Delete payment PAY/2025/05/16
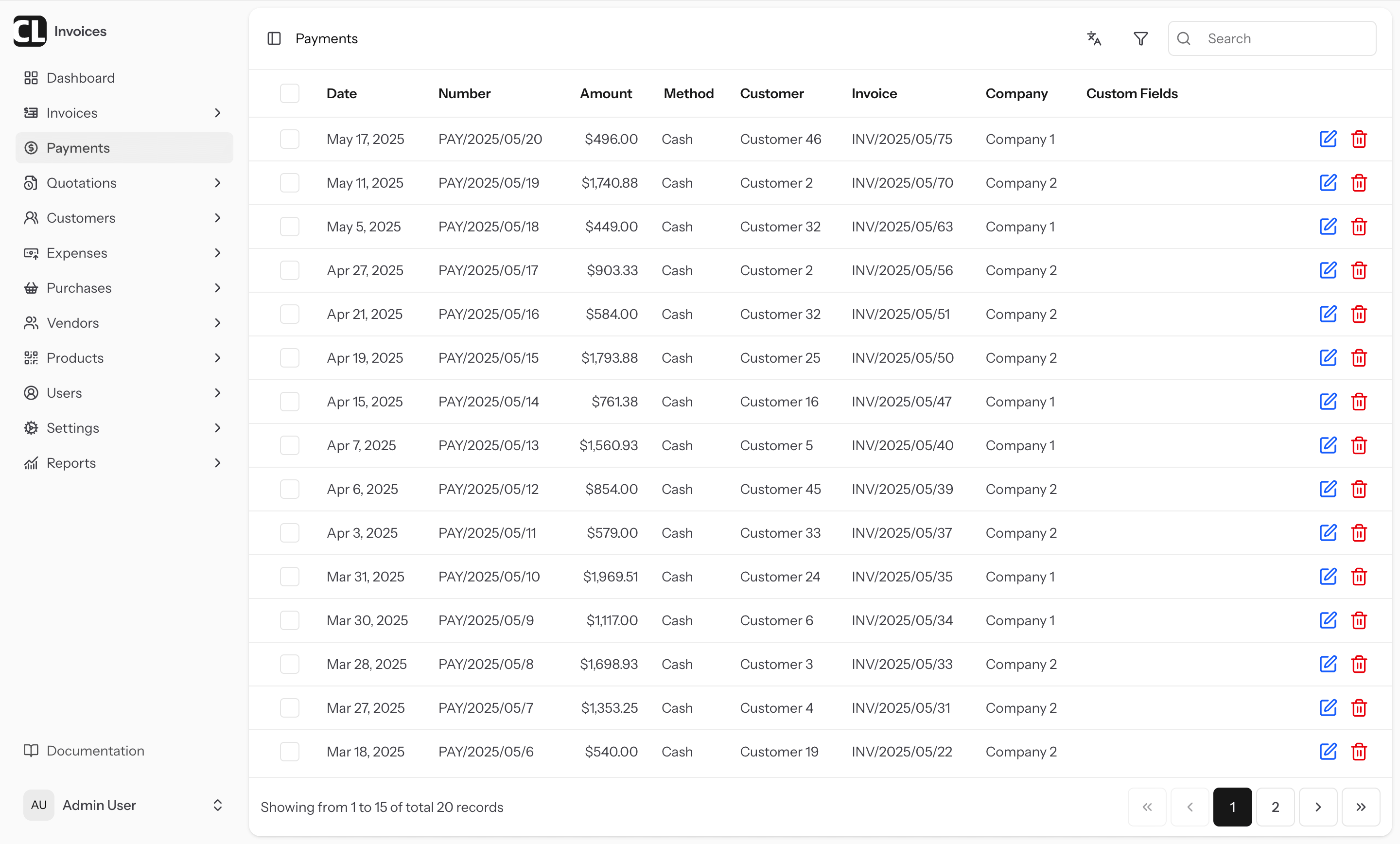Screen dimensions: 1400x844 (1359, 314)
